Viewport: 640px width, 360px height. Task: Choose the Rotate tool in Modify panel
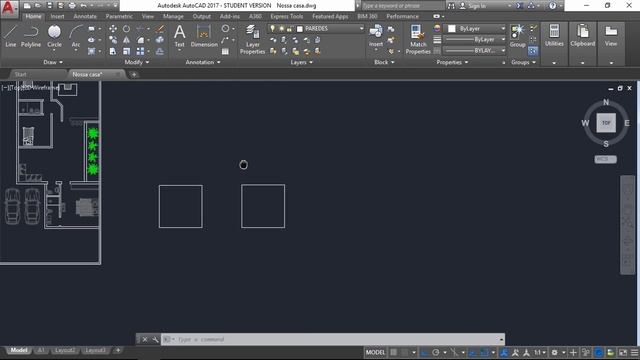pos(127,29)
